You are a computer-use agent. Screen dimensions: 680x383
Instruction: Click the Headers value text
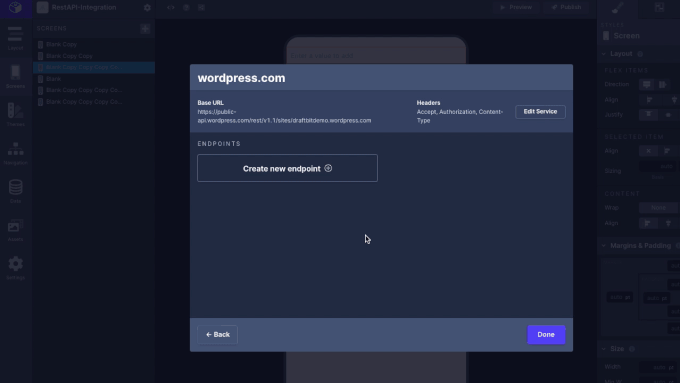click(x=460, y=116)
